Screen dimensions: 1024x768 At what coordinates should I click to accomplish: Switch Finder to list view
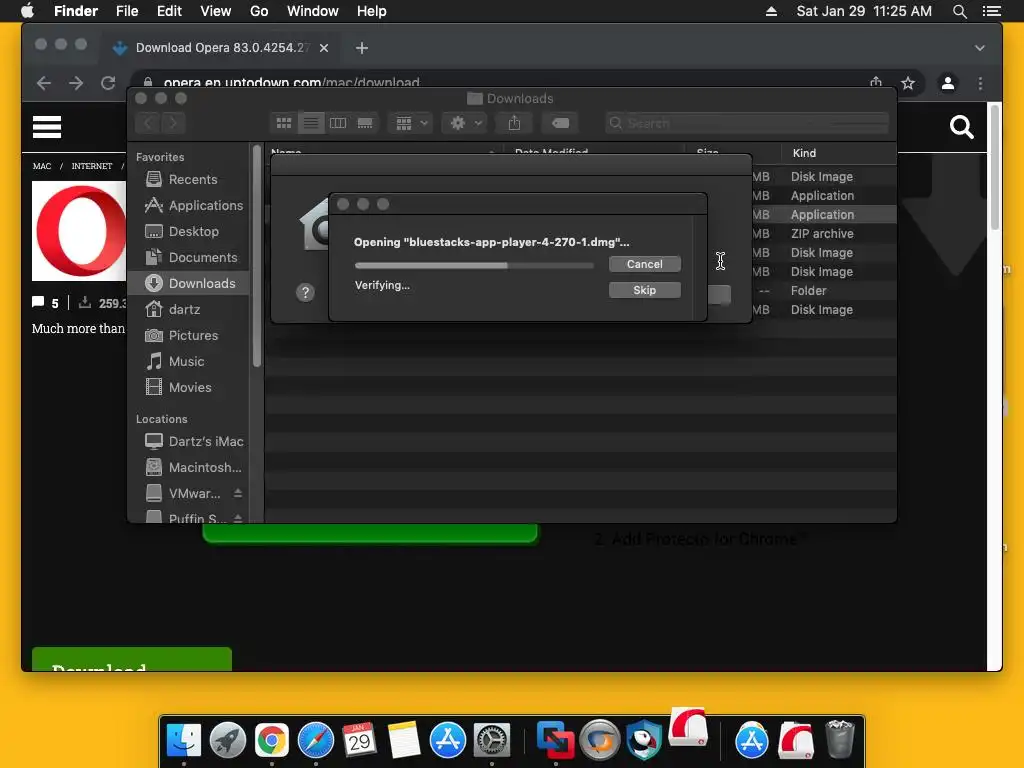(311, 123)
